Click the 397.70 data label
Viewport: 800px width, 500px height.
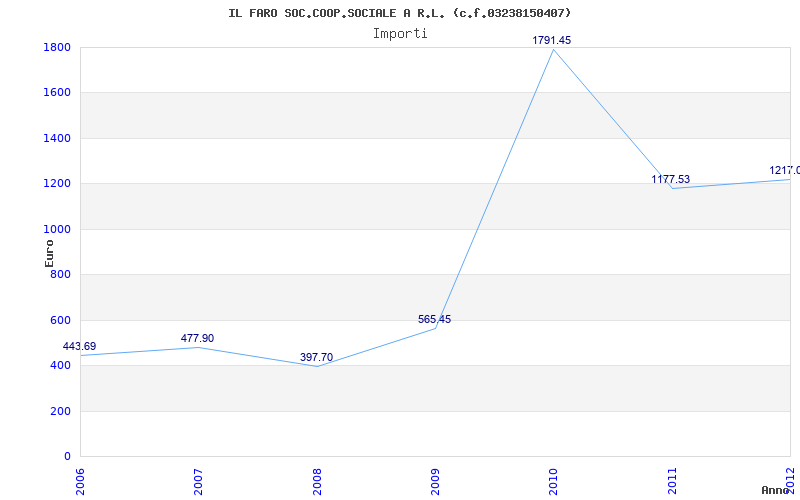(x=316, y=358)
